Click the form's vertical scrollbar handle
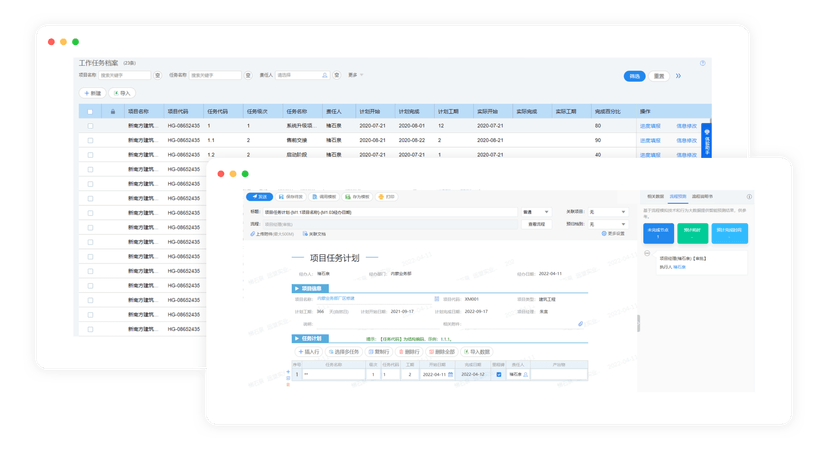Image resolution: width=828 pixels, height=450 pixels. [x=638, y=323]
